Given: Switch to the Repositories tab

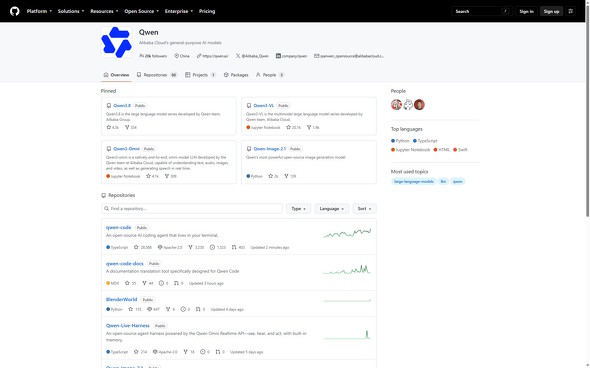Looking at the screenshot, I should (157, 75).
